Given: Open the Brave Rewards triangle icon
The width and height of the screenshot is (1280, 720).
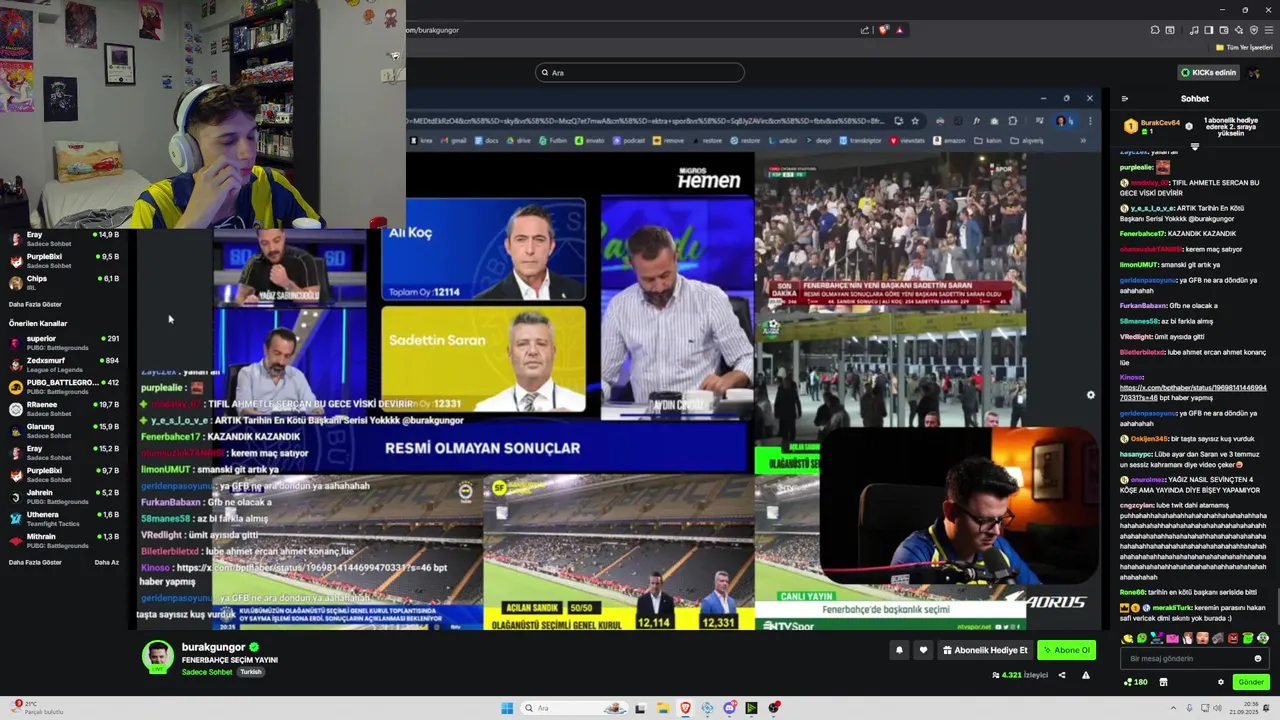Looking at the screenshot, I should click(899, 30).
